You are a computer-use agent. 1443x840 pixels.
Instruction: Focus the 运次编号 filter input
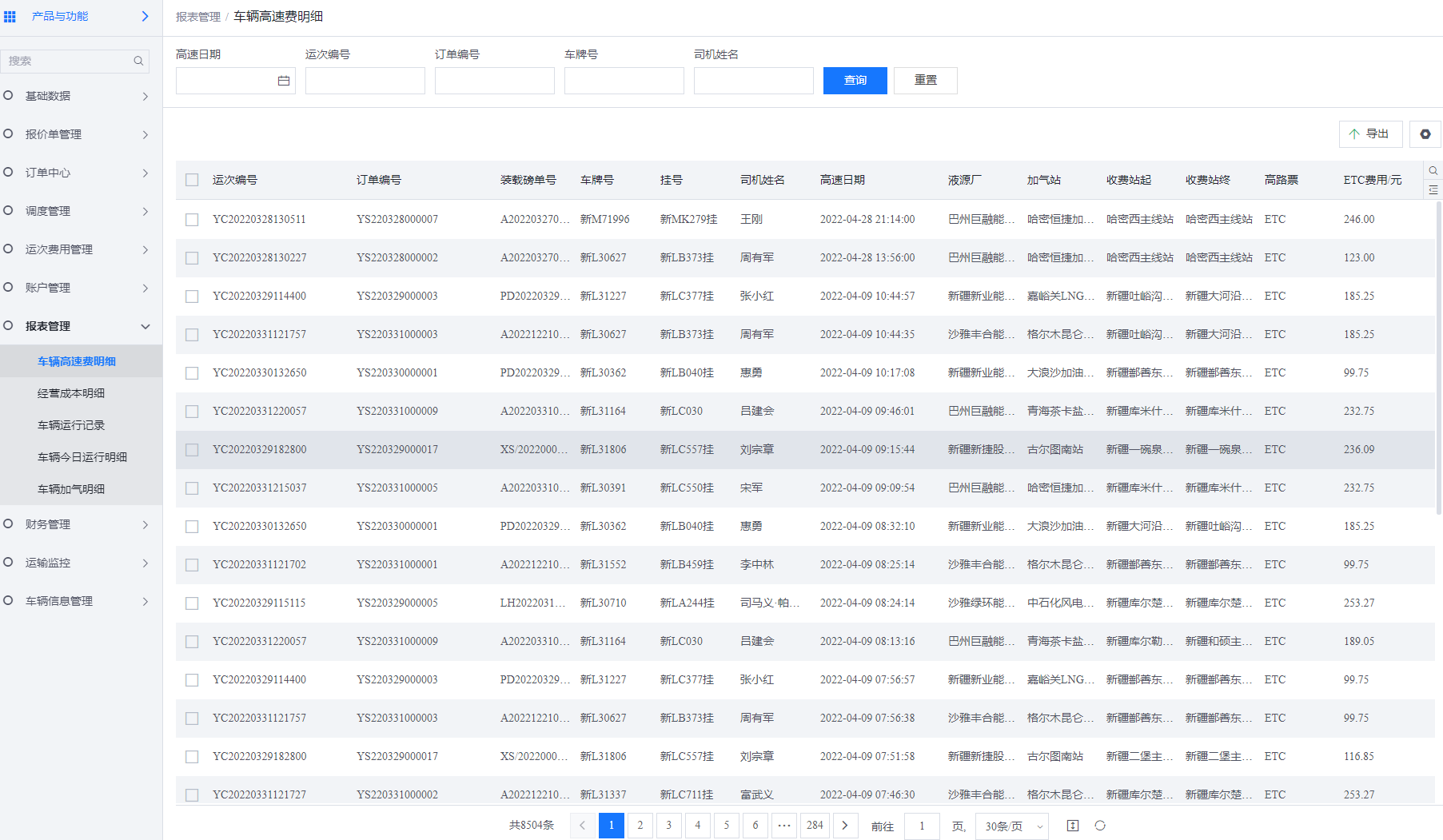[365, 81]
